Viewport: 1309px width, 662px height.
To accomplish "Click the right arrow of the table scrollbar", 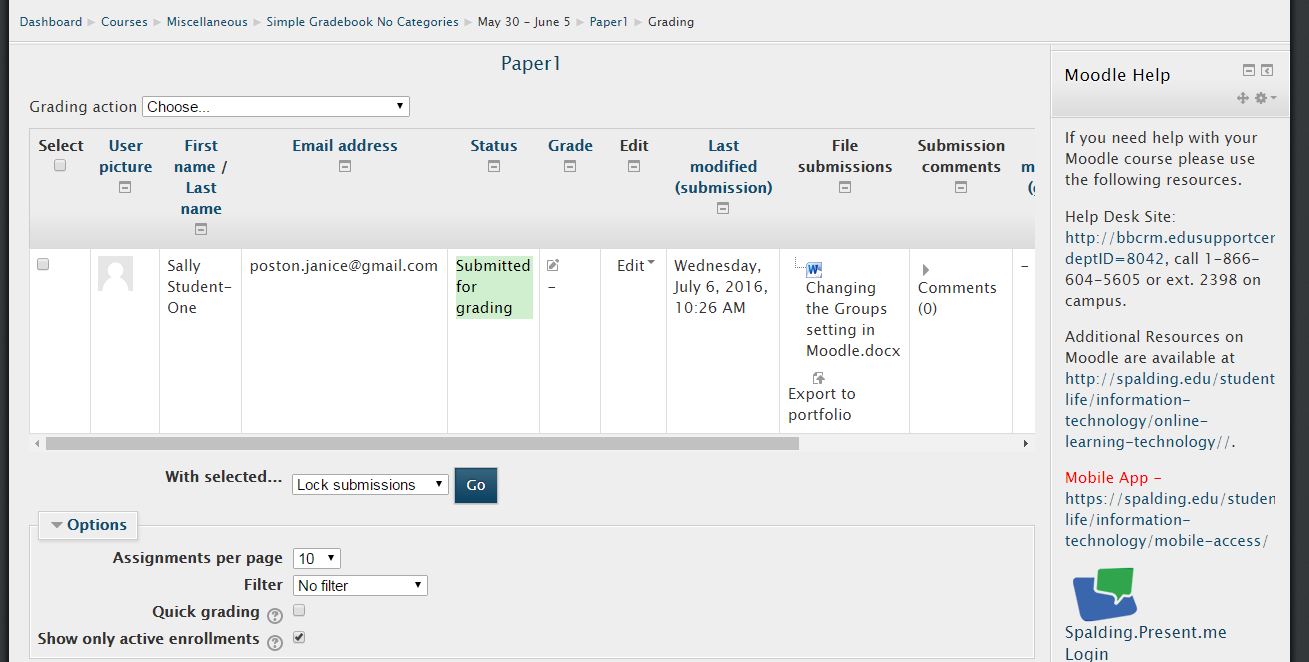I will tap(1025, 443).
